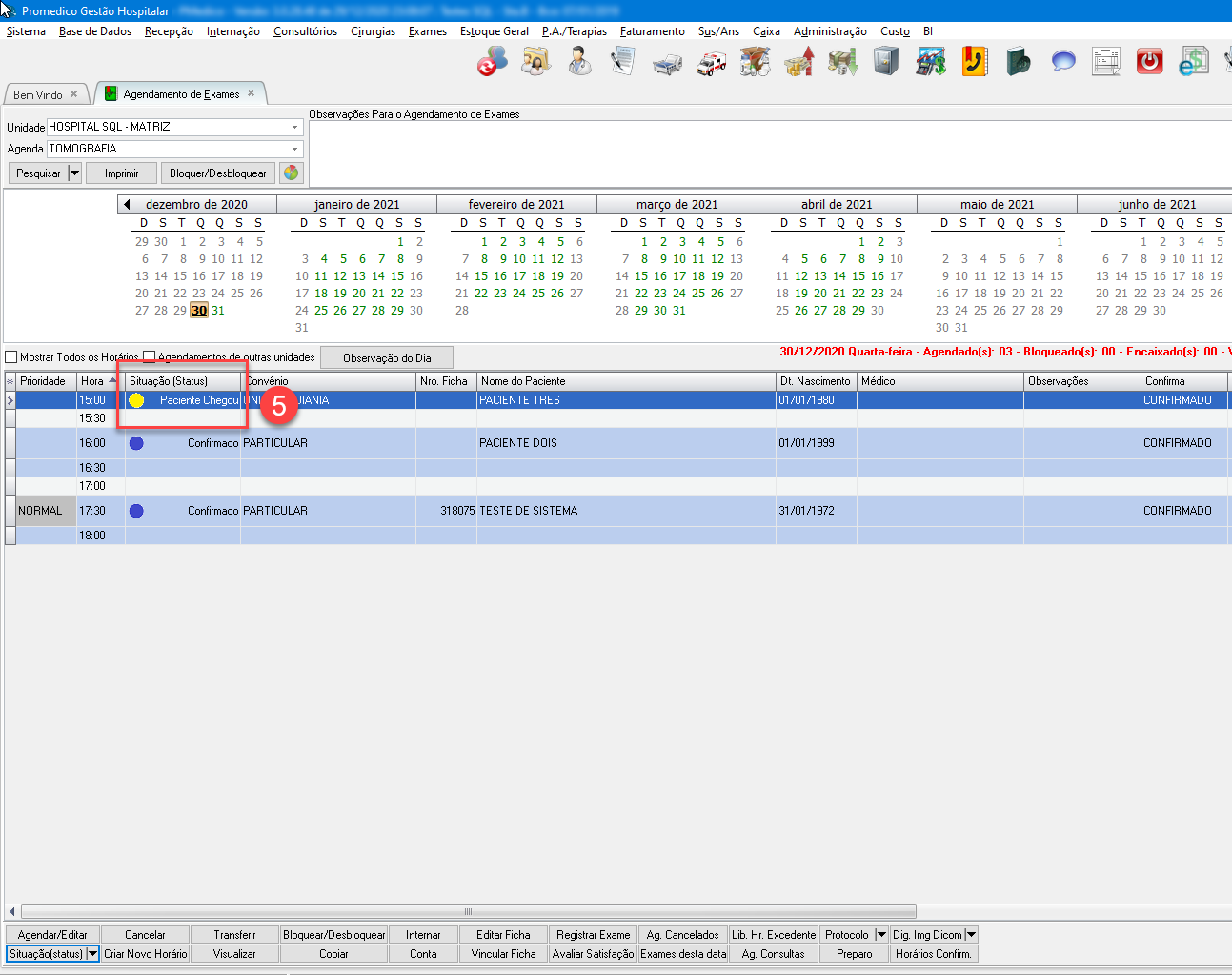Open the doctor icon in toolbar
The width and height of the screenshot is (1232, 975).
[579, 63]
